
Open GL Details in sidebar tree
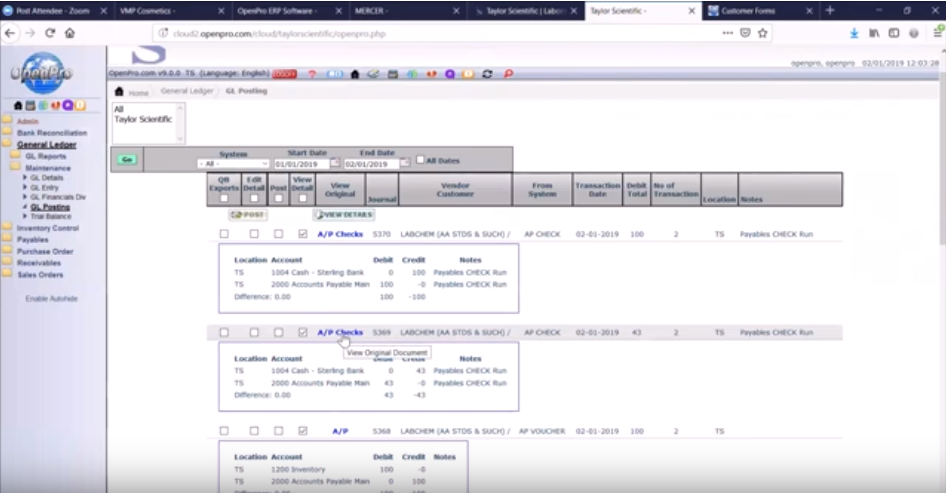tap(46, 178)
